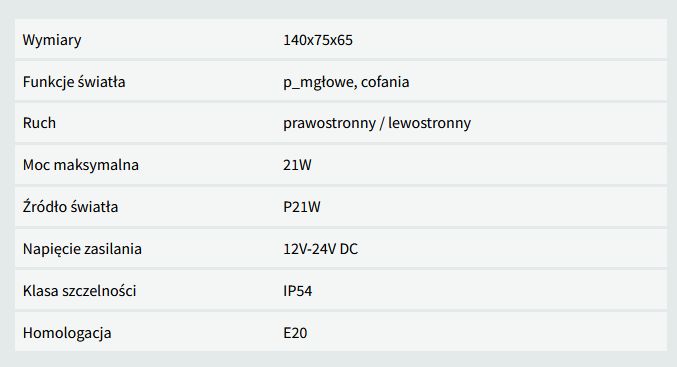
Task: Click the Homologacja label
Action: click(67, 333)
